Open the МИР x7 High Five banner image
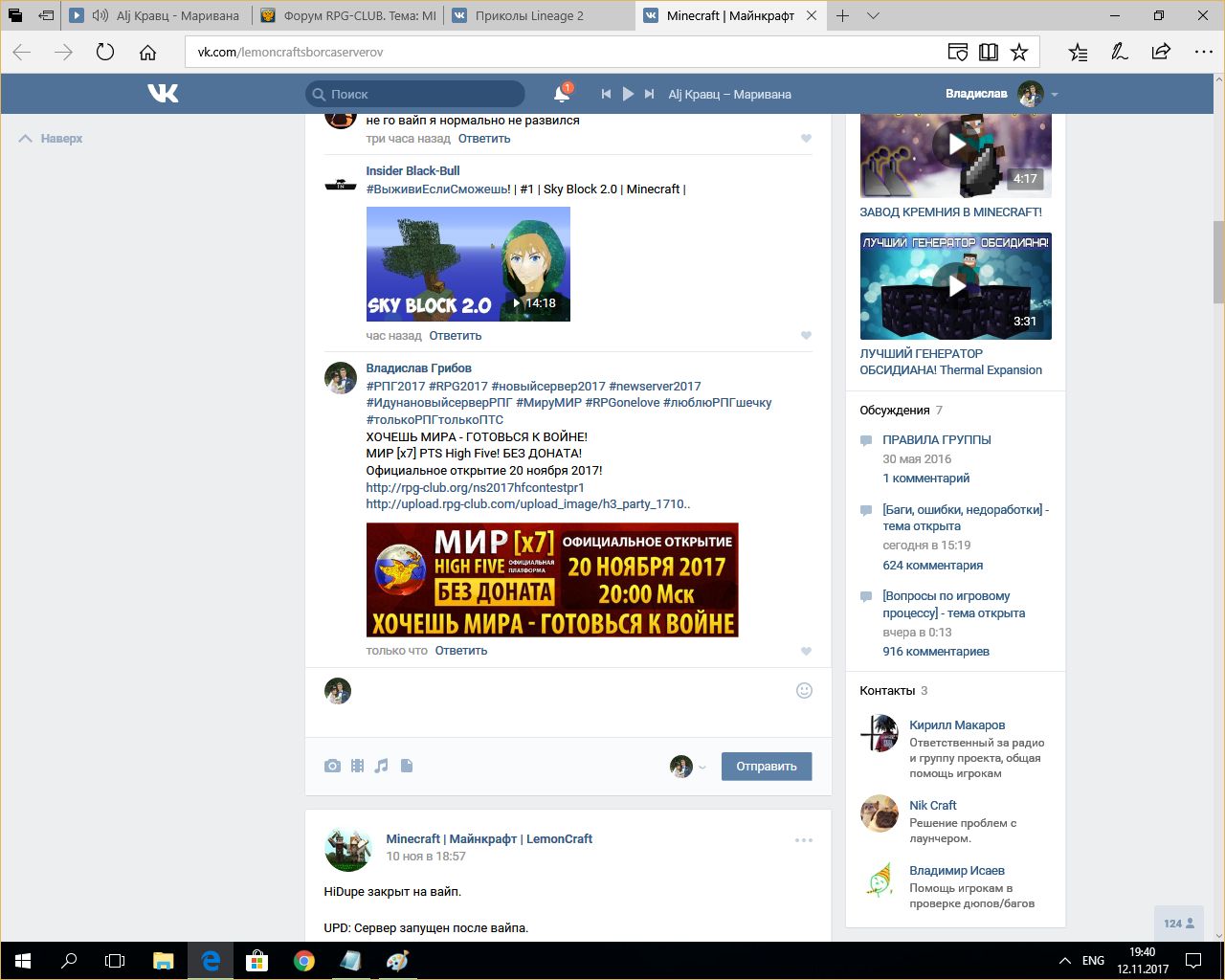1225x980 pixels. [552, 580]
